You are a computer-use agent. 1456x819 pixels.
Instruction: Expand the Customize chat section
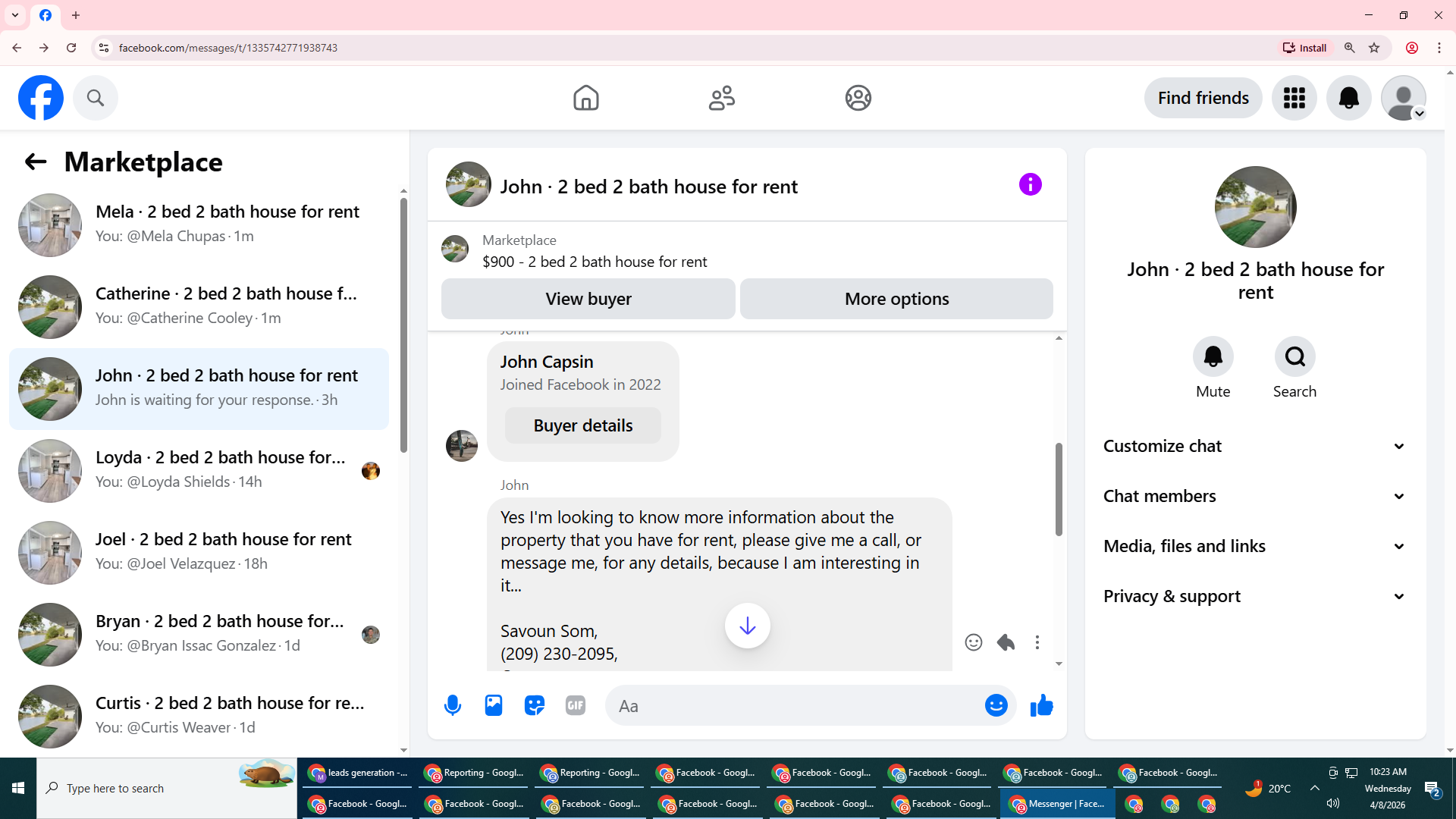point(1255,446)
